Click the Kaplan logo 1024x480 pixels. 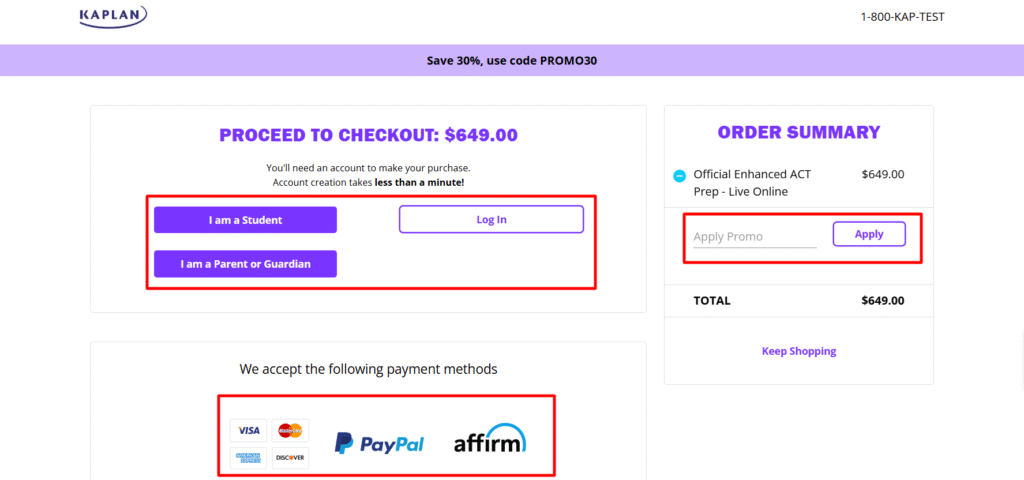113,16
